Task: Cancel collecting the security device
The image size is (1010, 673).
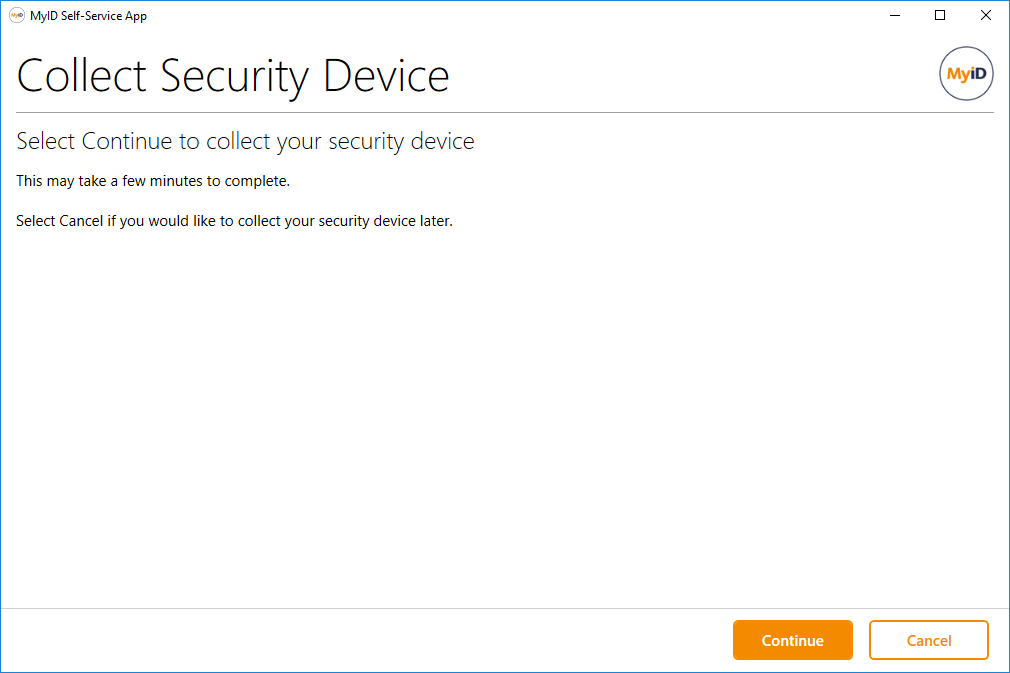Action: point(928,641)
